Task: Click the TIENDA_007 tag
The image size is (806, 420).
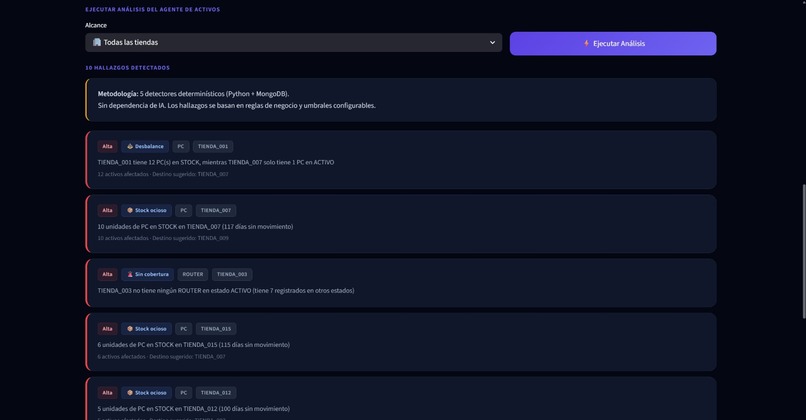Action: [216, 210]
